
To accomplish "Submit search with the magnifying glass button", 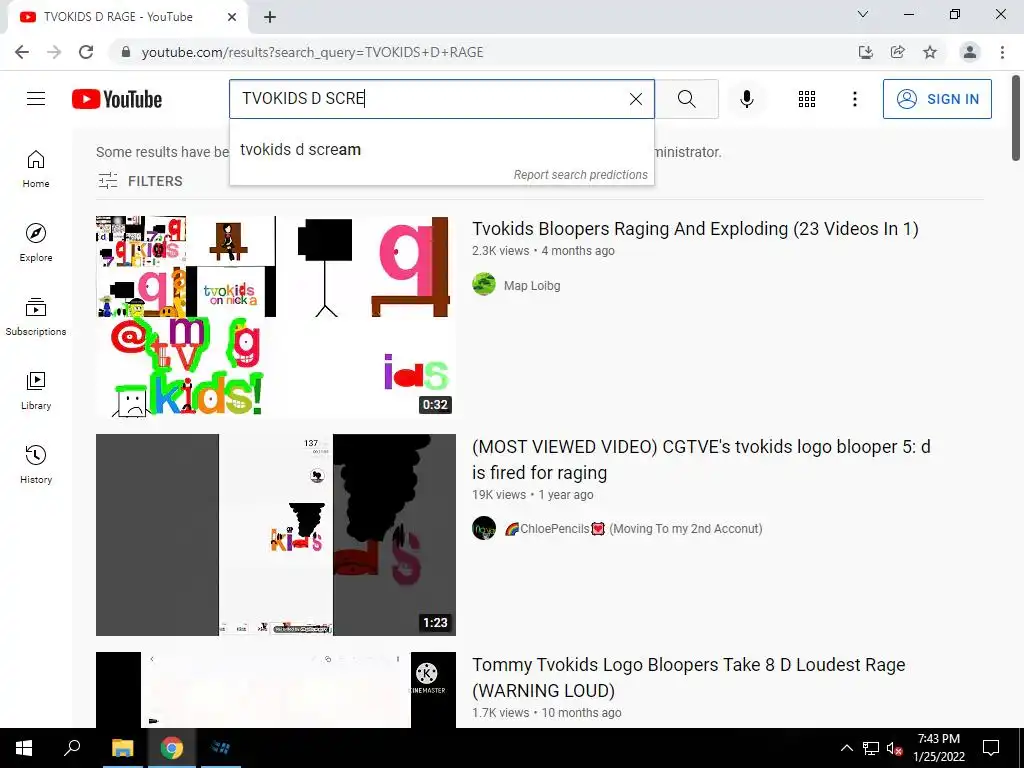I will tap(686, 99).
